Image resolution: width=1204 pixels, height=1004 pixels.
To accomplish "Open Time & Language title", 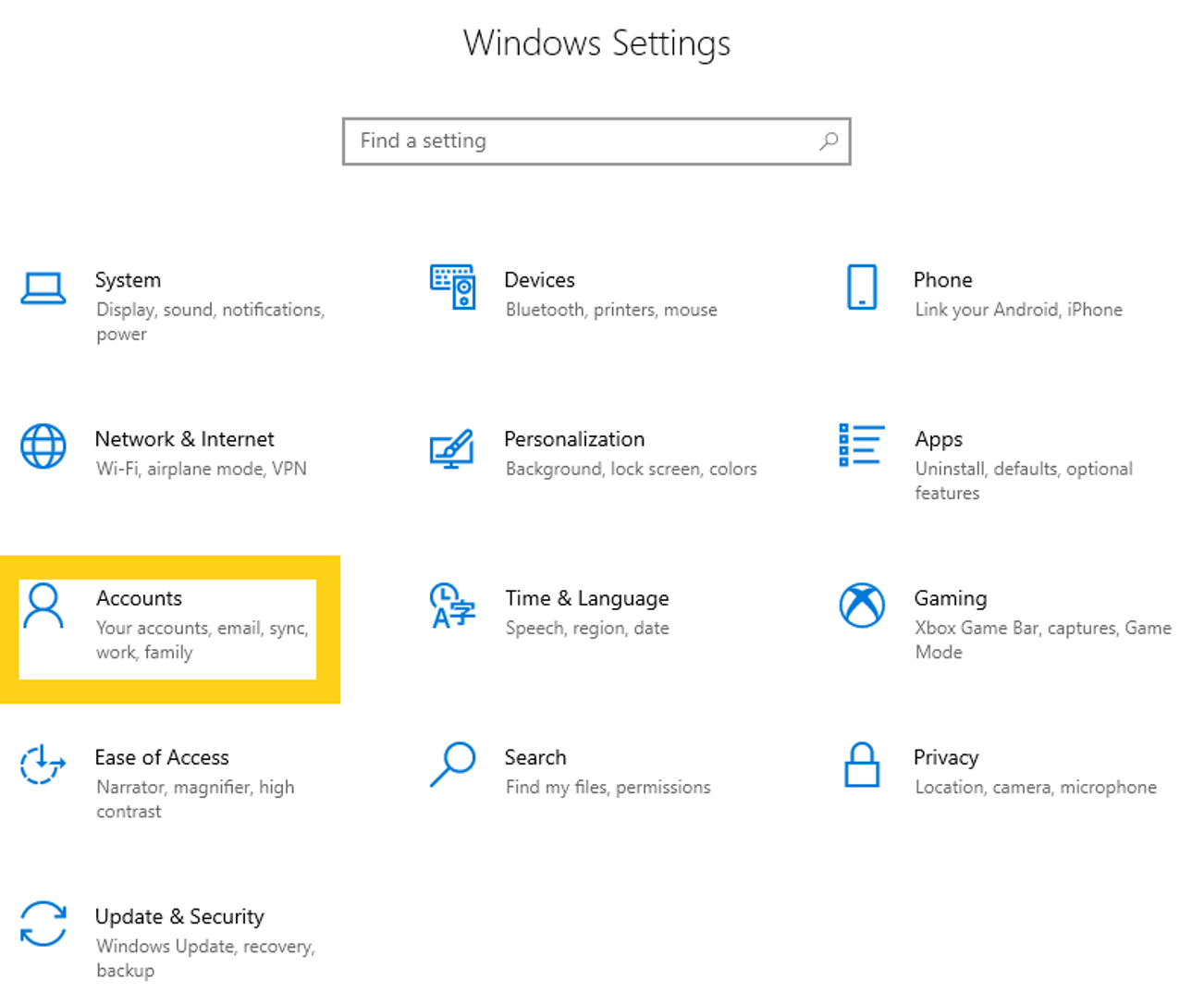I will tap(586, 599).
